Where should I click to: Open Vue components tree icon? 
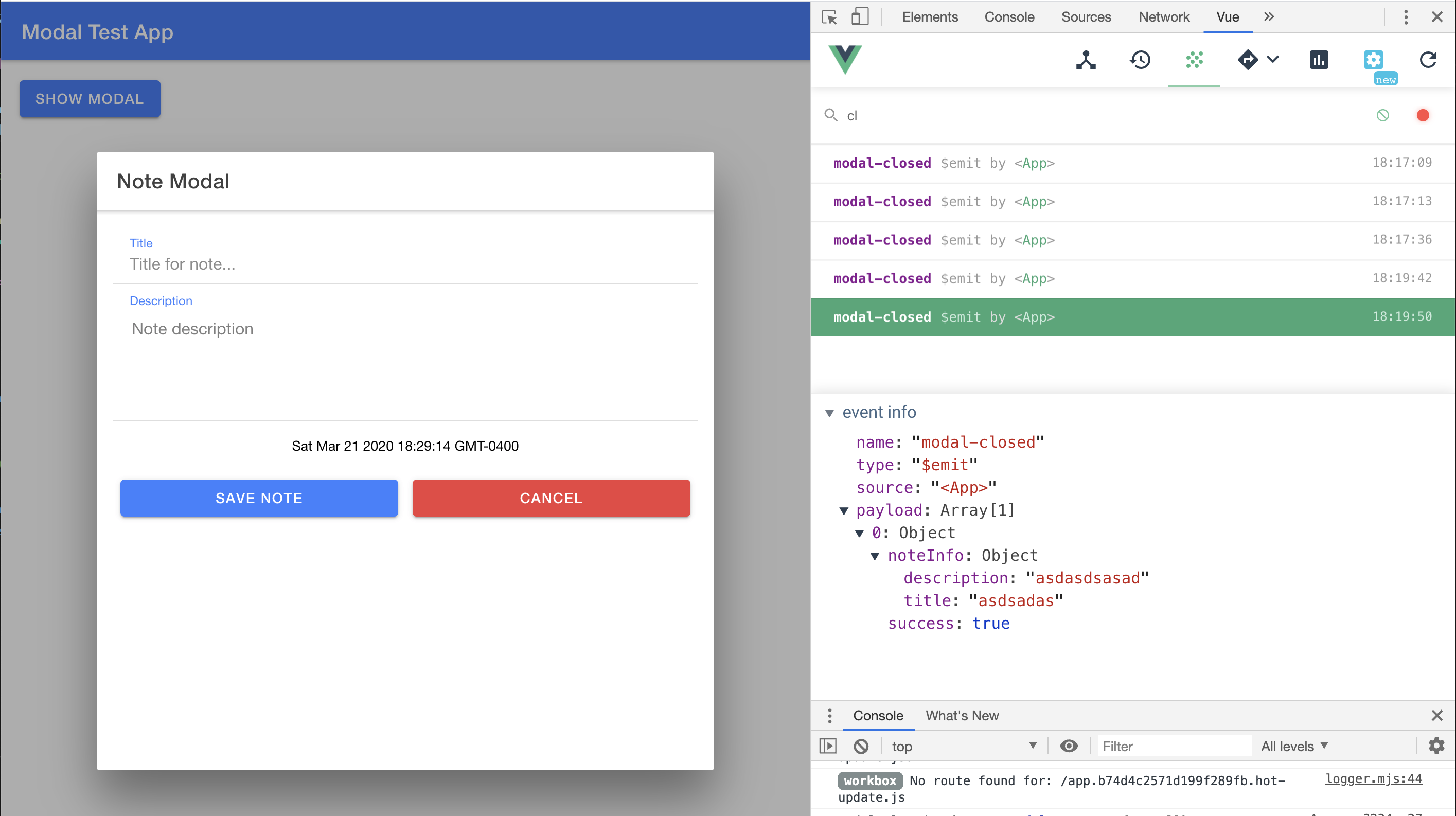pos(1085,59)
